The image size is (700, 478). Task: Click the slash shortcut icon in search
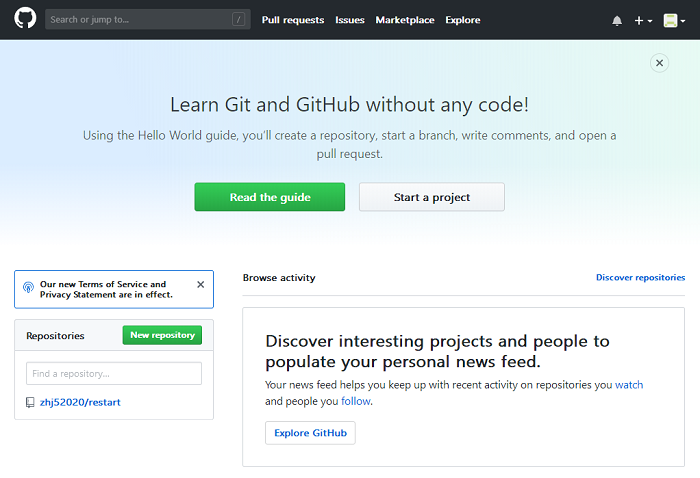click(237, 19)
